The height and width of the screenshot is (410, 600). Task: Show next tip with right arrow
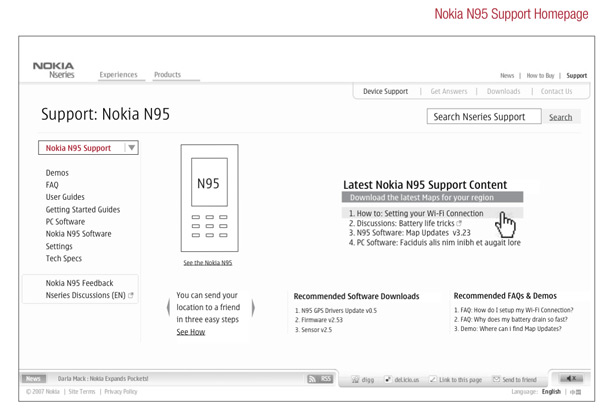253,307
